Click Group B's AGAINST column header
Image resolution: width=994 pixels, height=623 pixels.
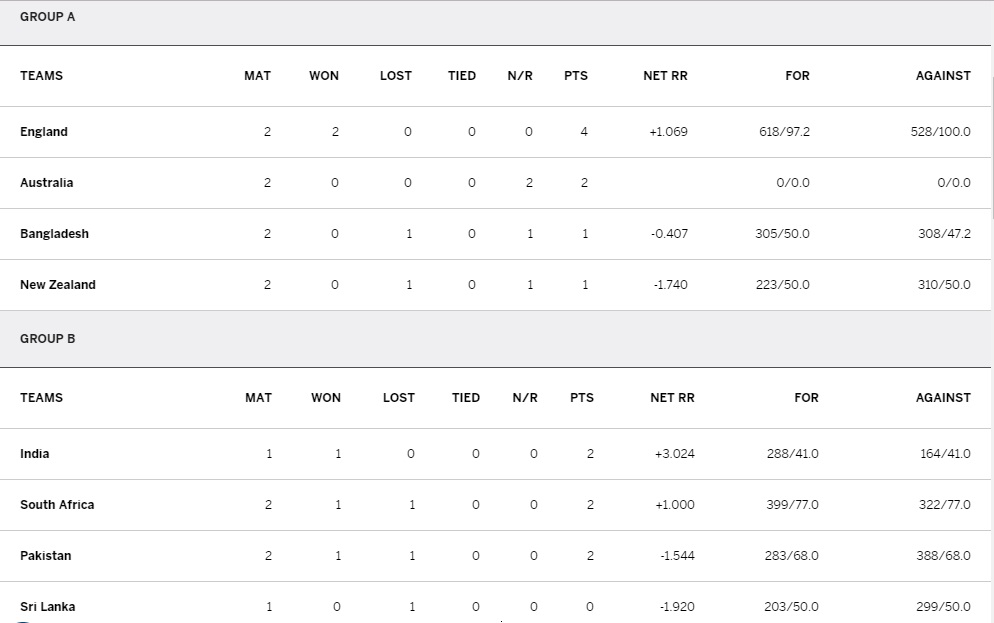tap(943, 398)
